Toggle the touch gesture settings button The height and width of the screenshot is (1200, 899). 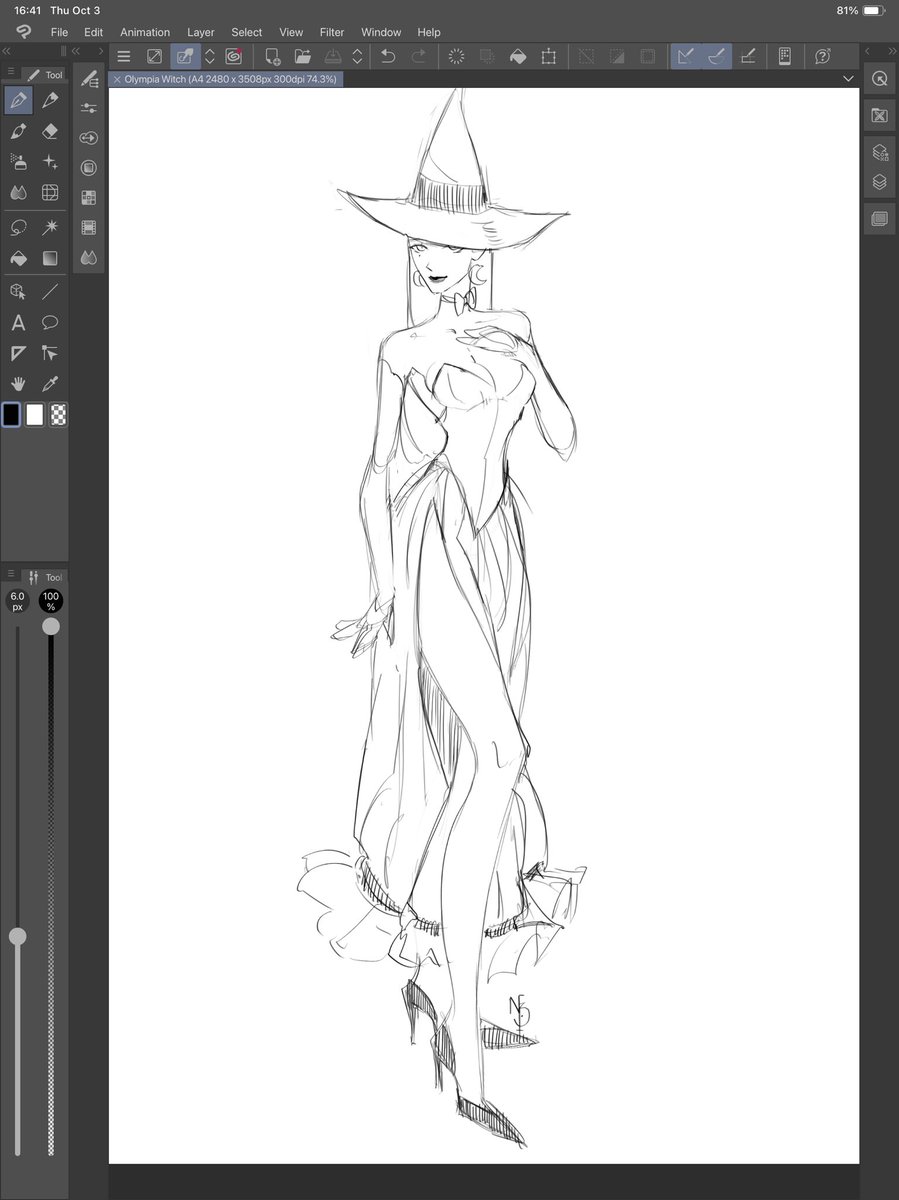pos(185,56)
